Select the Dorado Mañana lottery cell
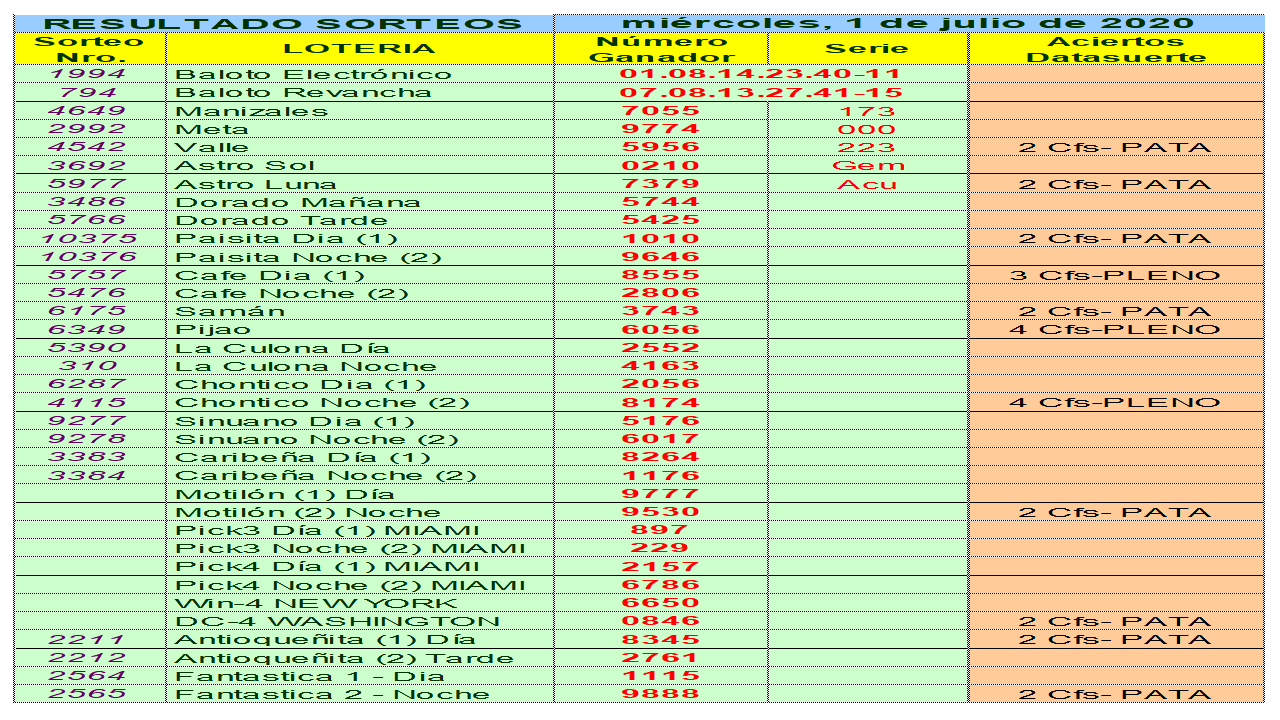Image resolution: width=1280 pixels, height=720 pixels. point(360,202)
